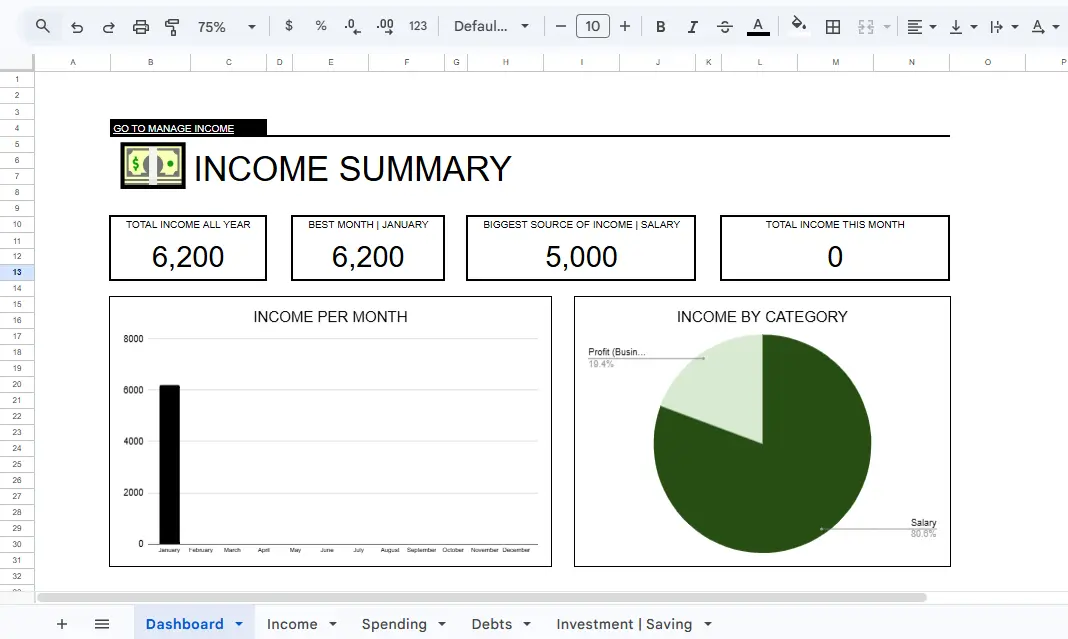Apply currency format using the dollar icon
The image size is (1068, 639).
coord(288,26)
